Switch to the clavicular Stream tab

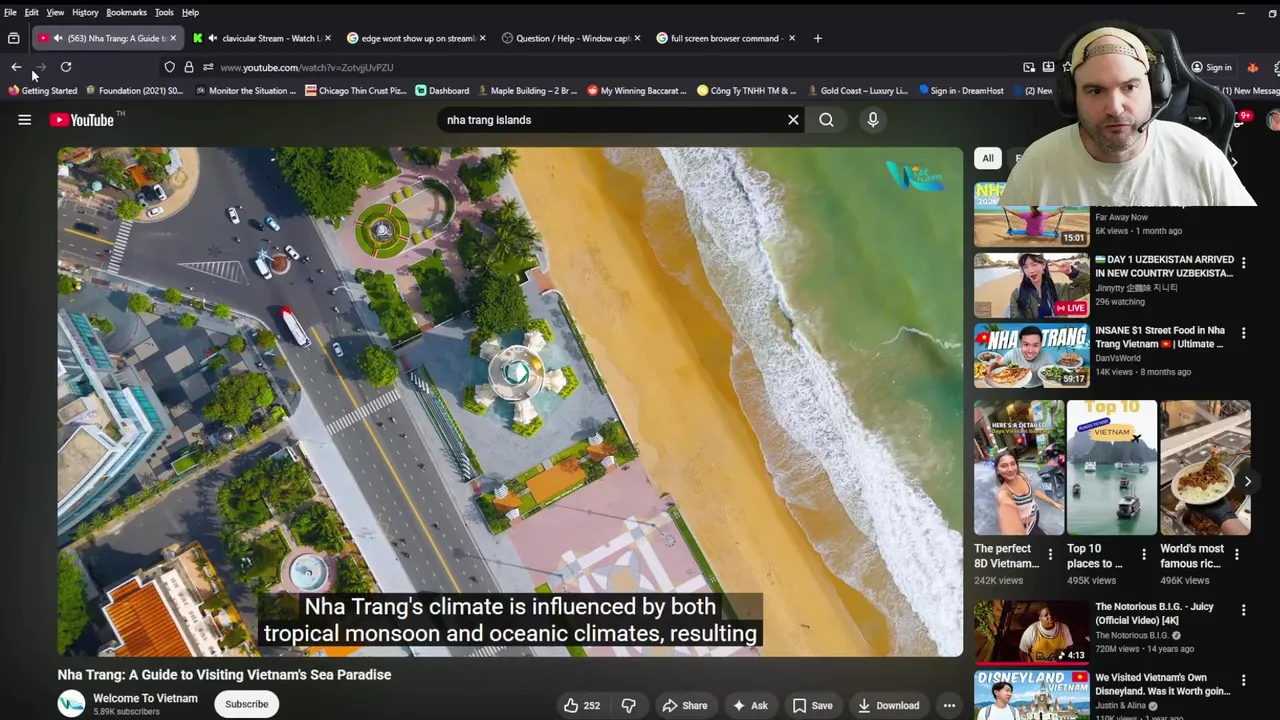[x=262, y=38]
